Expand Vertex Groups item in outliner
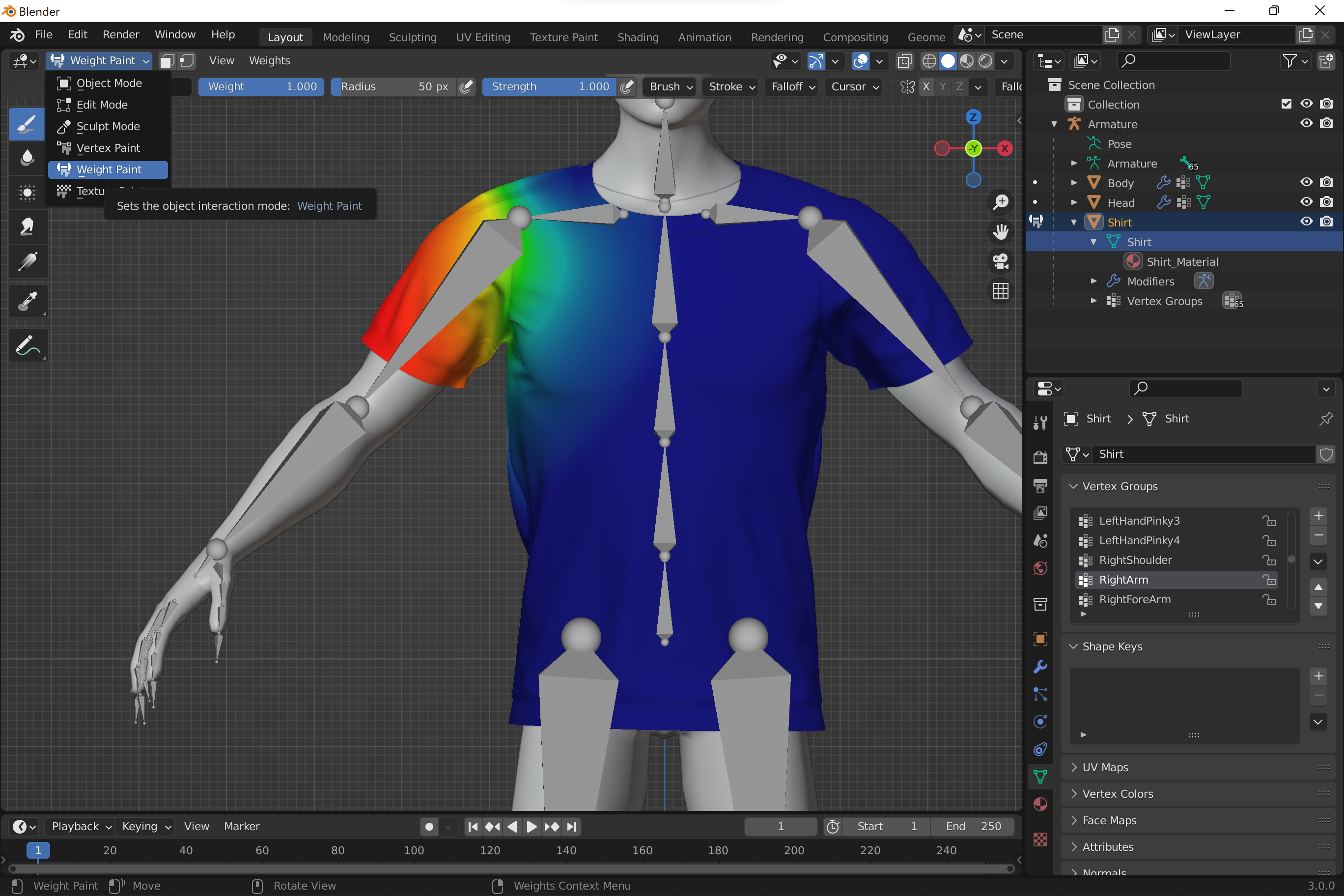This screenshot has height=896, width=1344. [1093, 301]
